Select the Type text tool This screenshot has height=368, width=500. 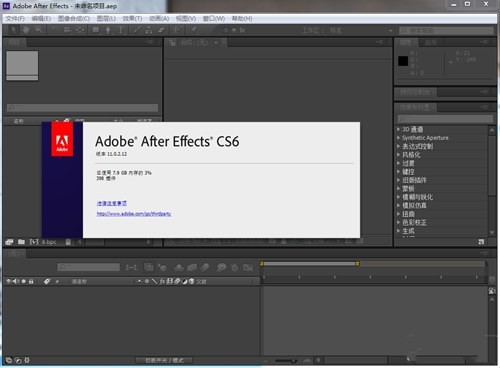(121, 30)
